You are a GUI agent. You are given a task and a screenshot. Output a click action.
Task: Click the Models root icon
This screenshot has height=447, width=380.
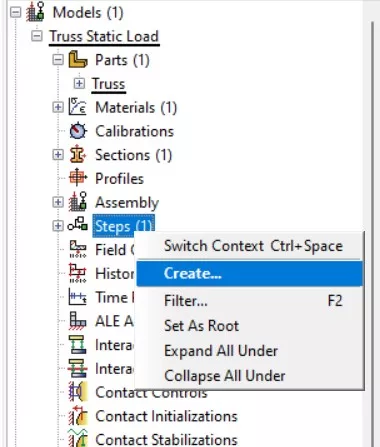tap(35, 12)
